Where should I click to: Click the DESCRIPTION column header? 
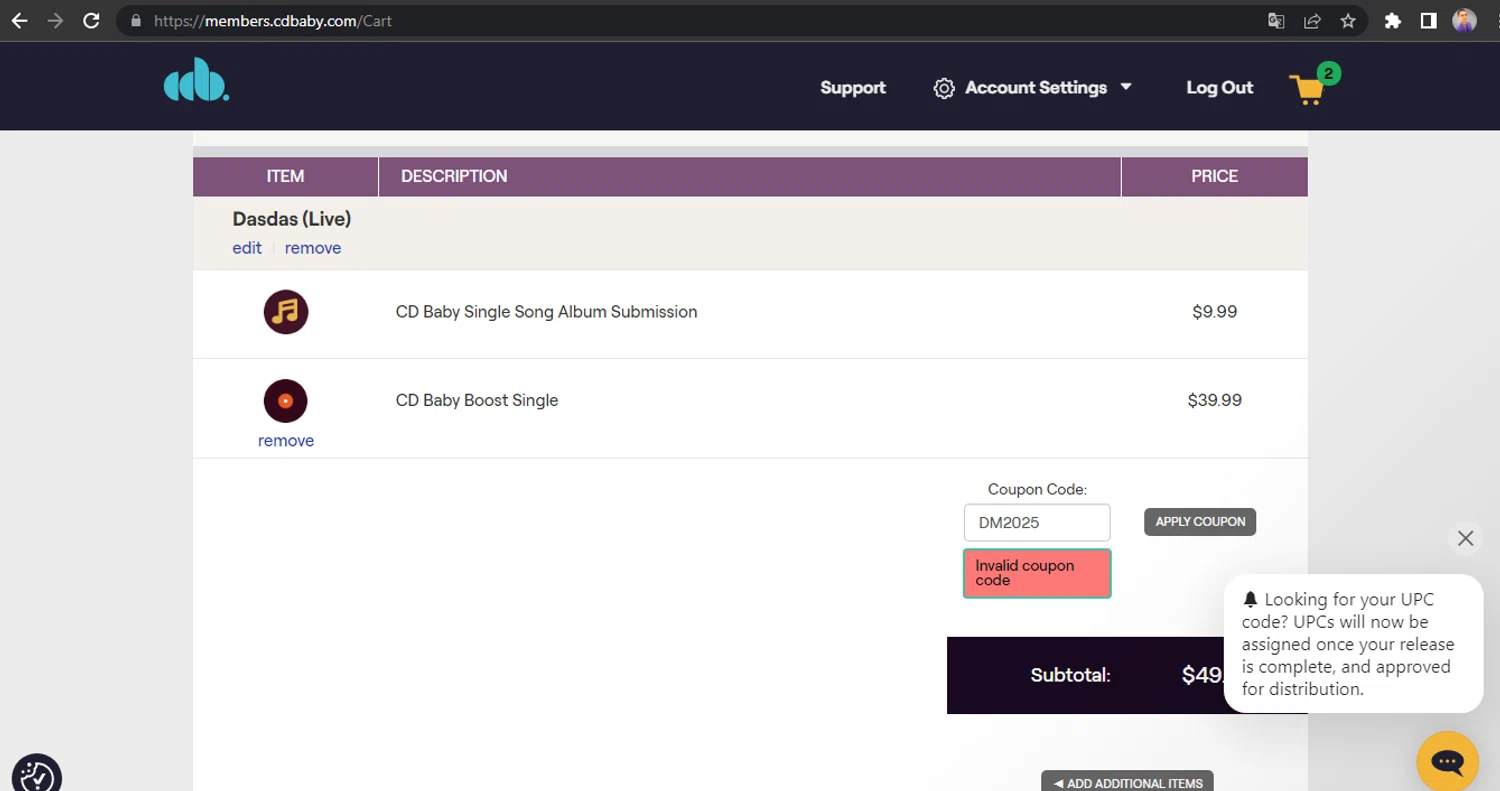749,176
